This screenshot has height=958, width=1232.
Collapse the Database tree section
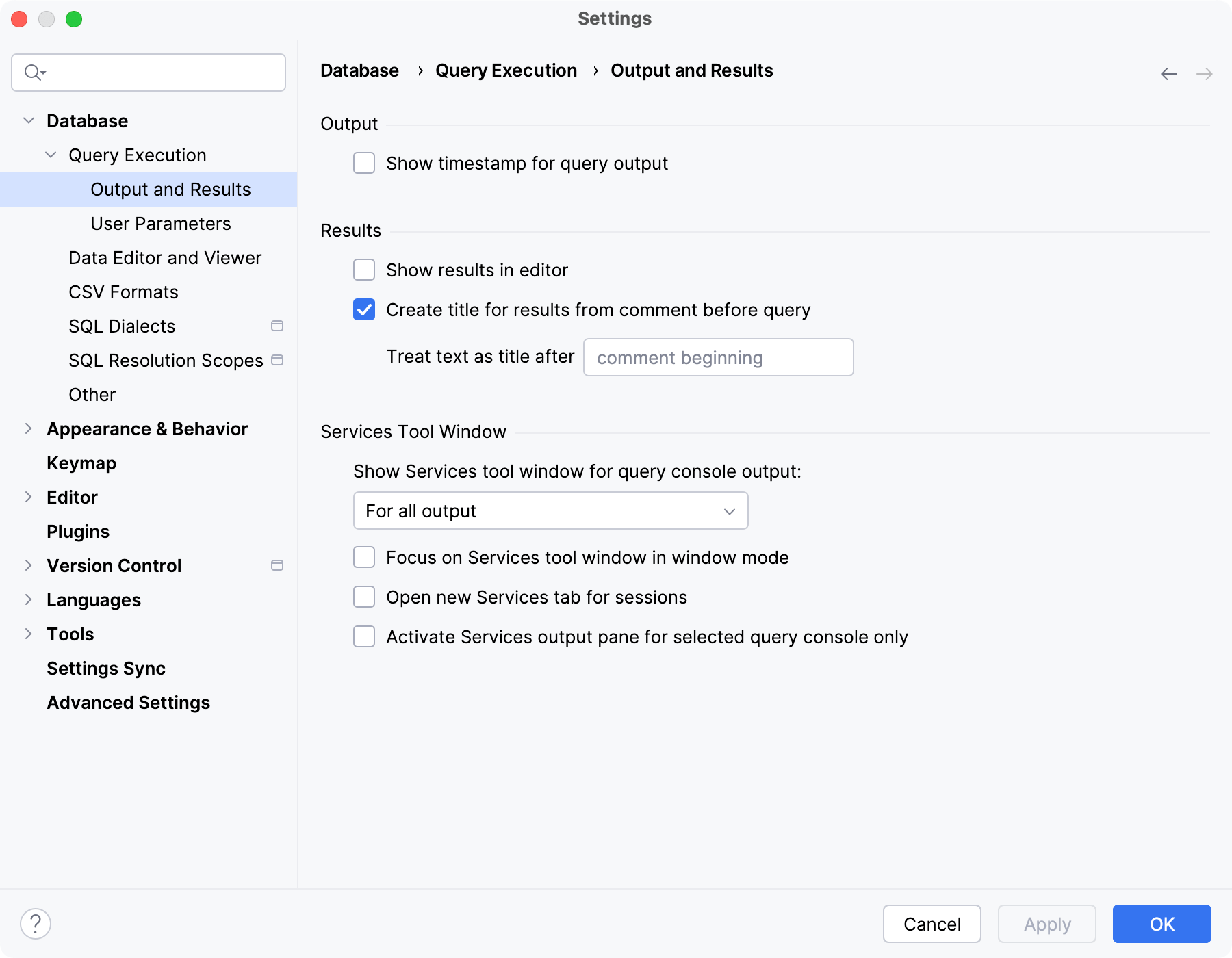(28, 120)
